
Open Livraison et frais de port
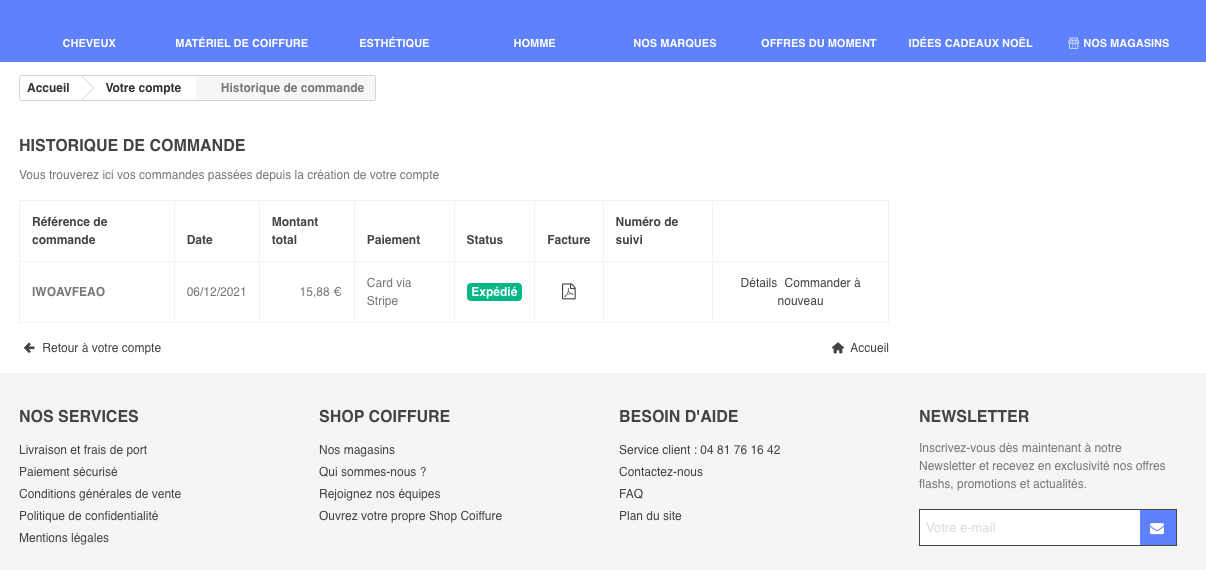click(x=83, y=450)
